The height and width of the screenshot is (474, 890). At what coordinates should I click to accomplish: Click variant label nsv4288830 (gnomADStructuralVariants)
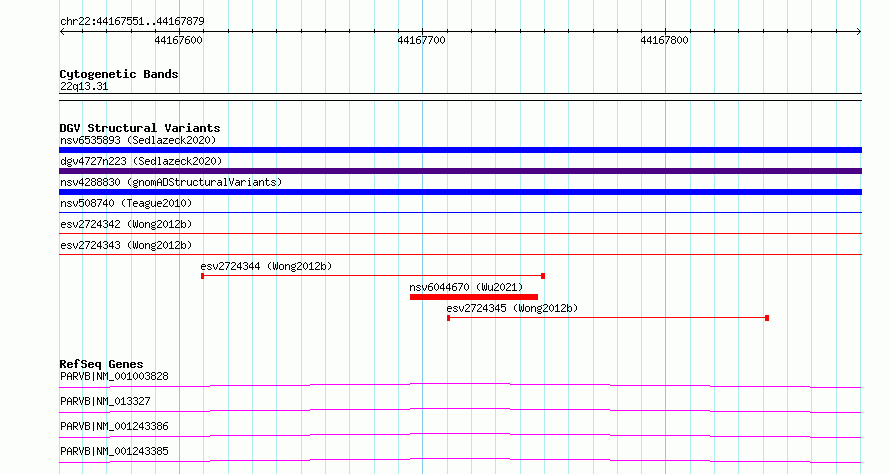click(x=171, y=182)
